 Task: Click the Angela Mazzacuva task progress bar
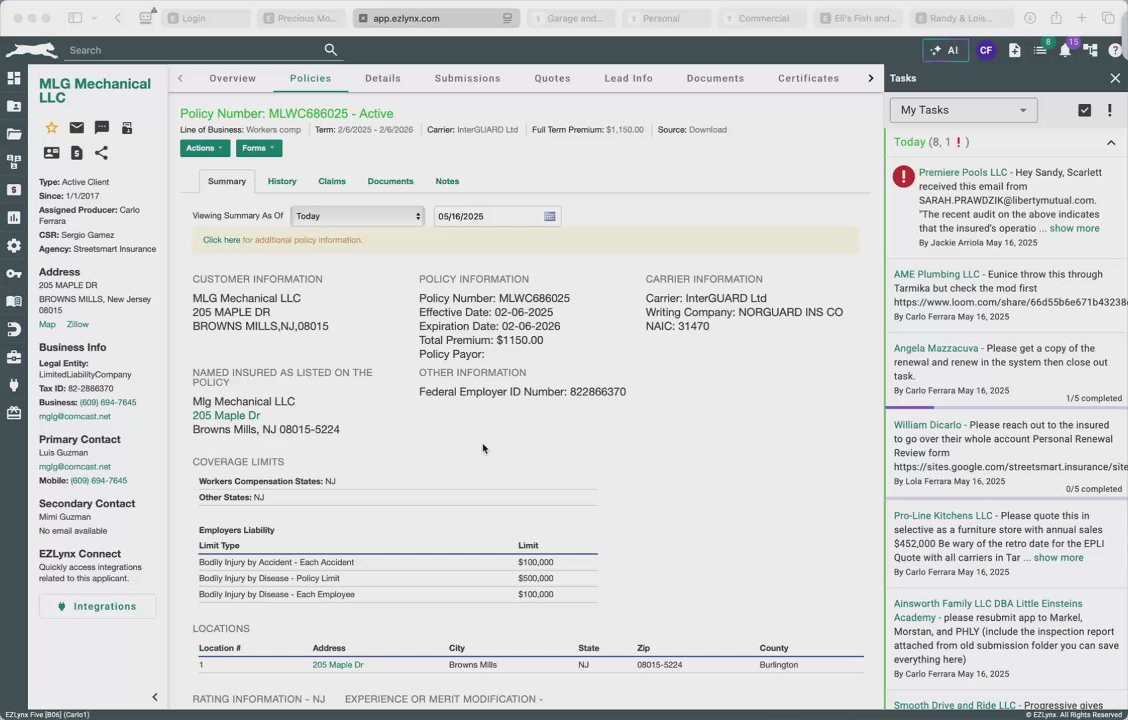click(1004, 407)
